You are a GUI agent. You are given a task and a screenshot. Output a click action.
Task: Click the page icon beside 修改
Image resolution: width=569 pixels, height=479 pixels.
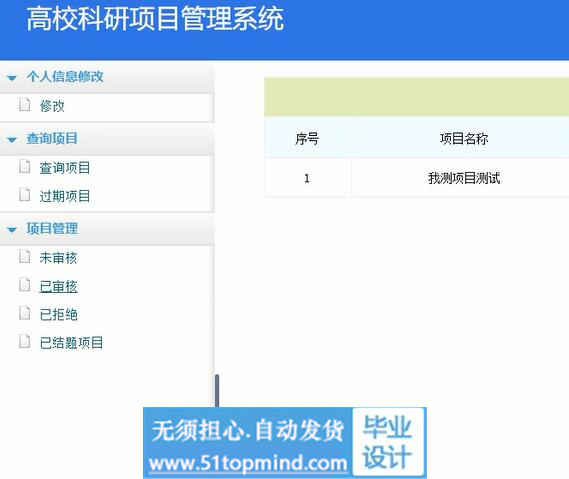pyautogui.click(x=25, y=105)
